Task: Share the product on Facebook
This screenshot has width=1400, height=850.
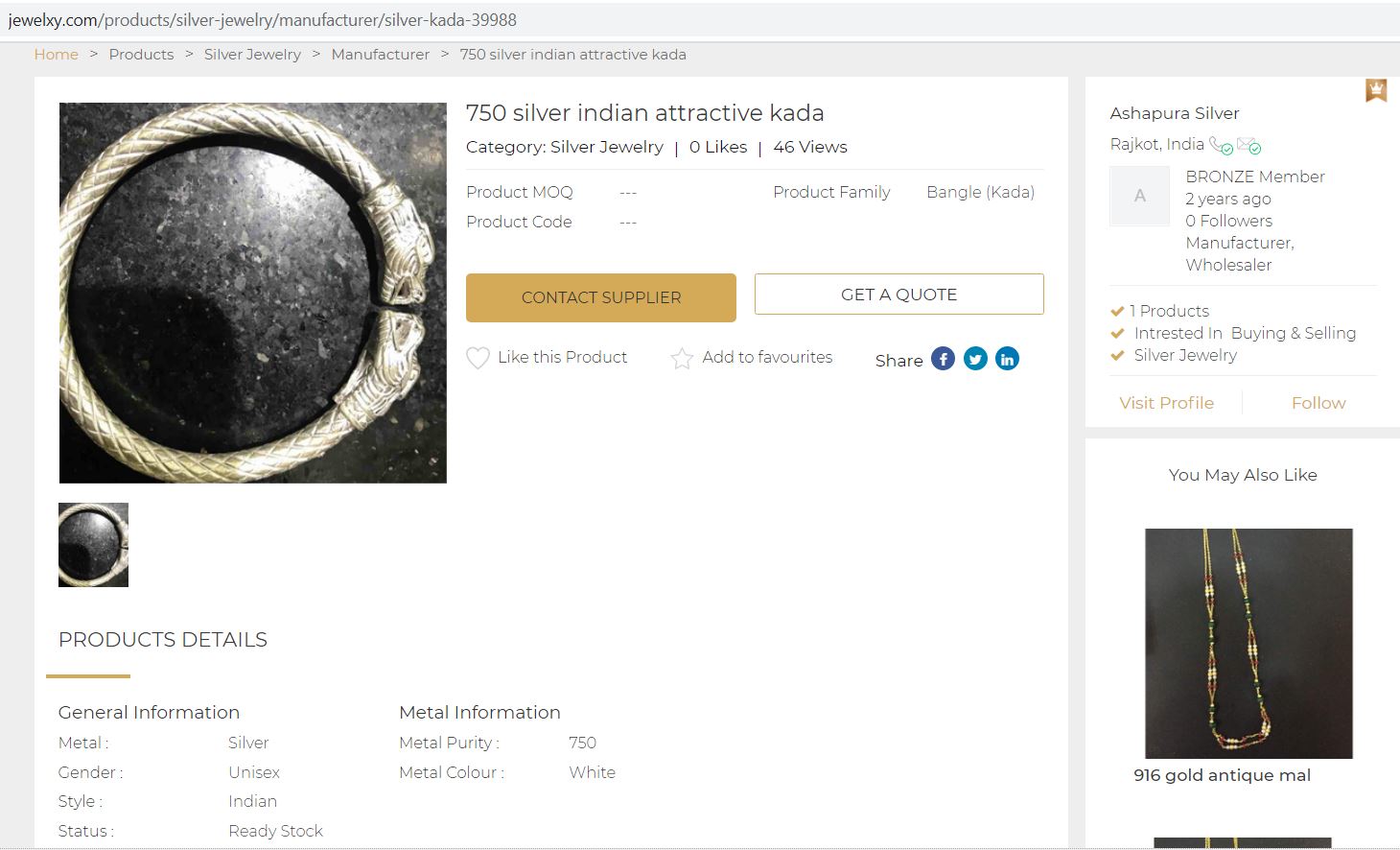Action: [x=943, y=358]
